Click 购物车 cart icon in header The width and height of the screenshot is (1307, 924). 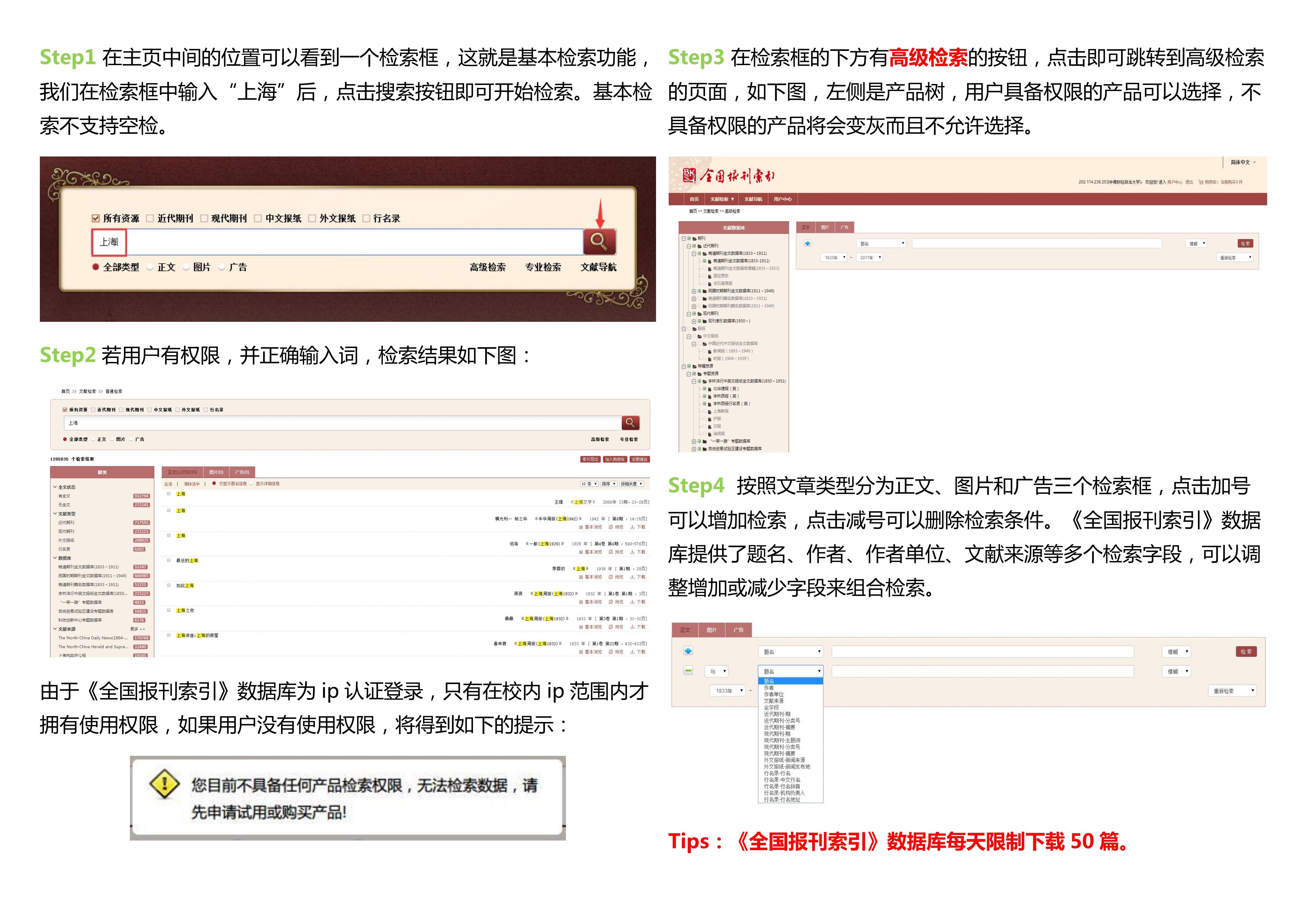[x=1201, y=182]
